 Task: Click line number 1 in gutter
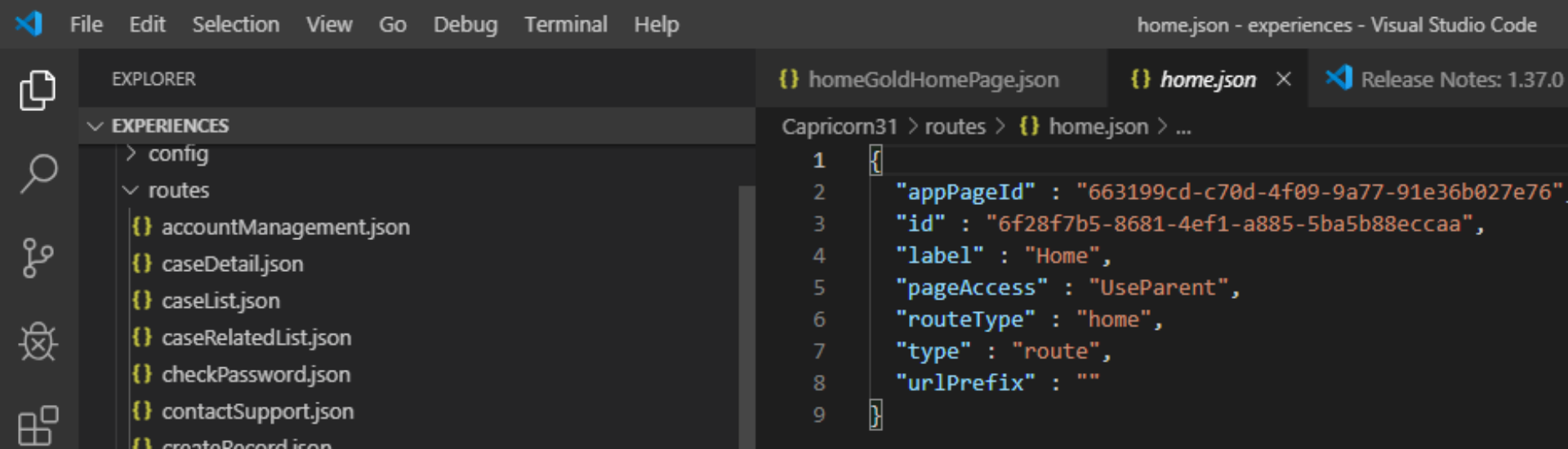pos(819,161)
